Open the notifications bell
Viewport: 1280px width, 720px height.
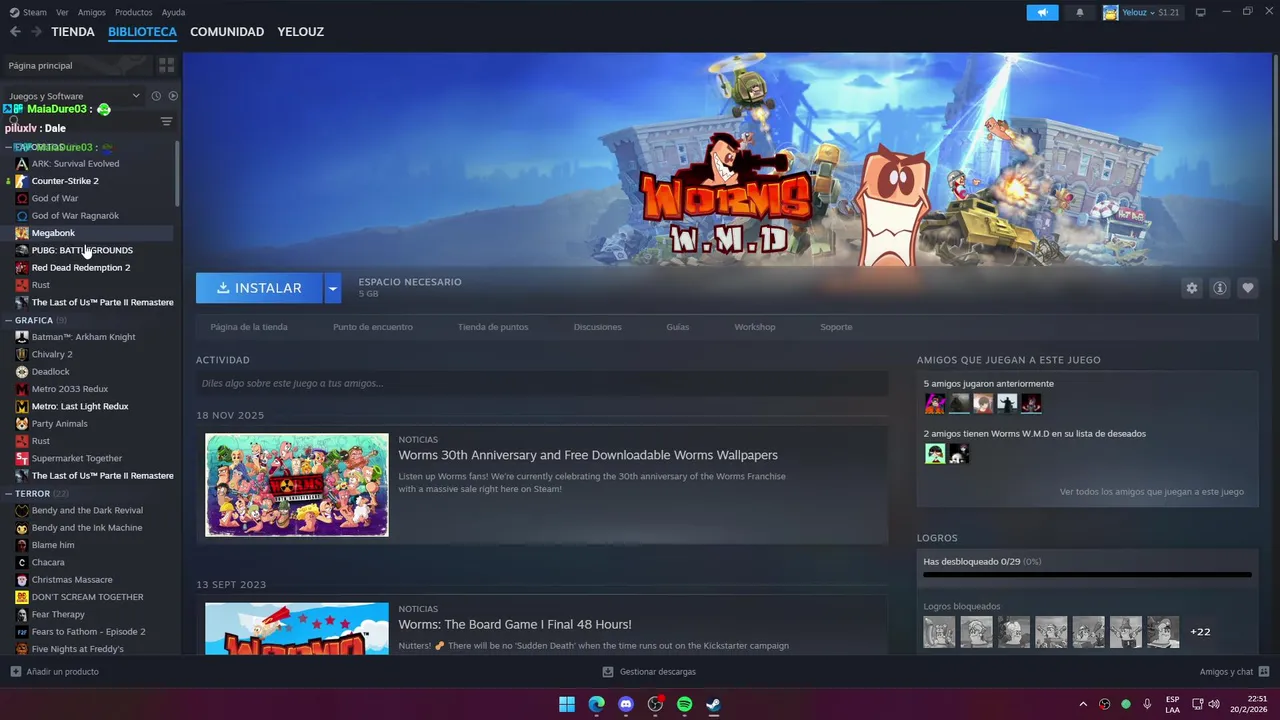(x=1079, y=12)
